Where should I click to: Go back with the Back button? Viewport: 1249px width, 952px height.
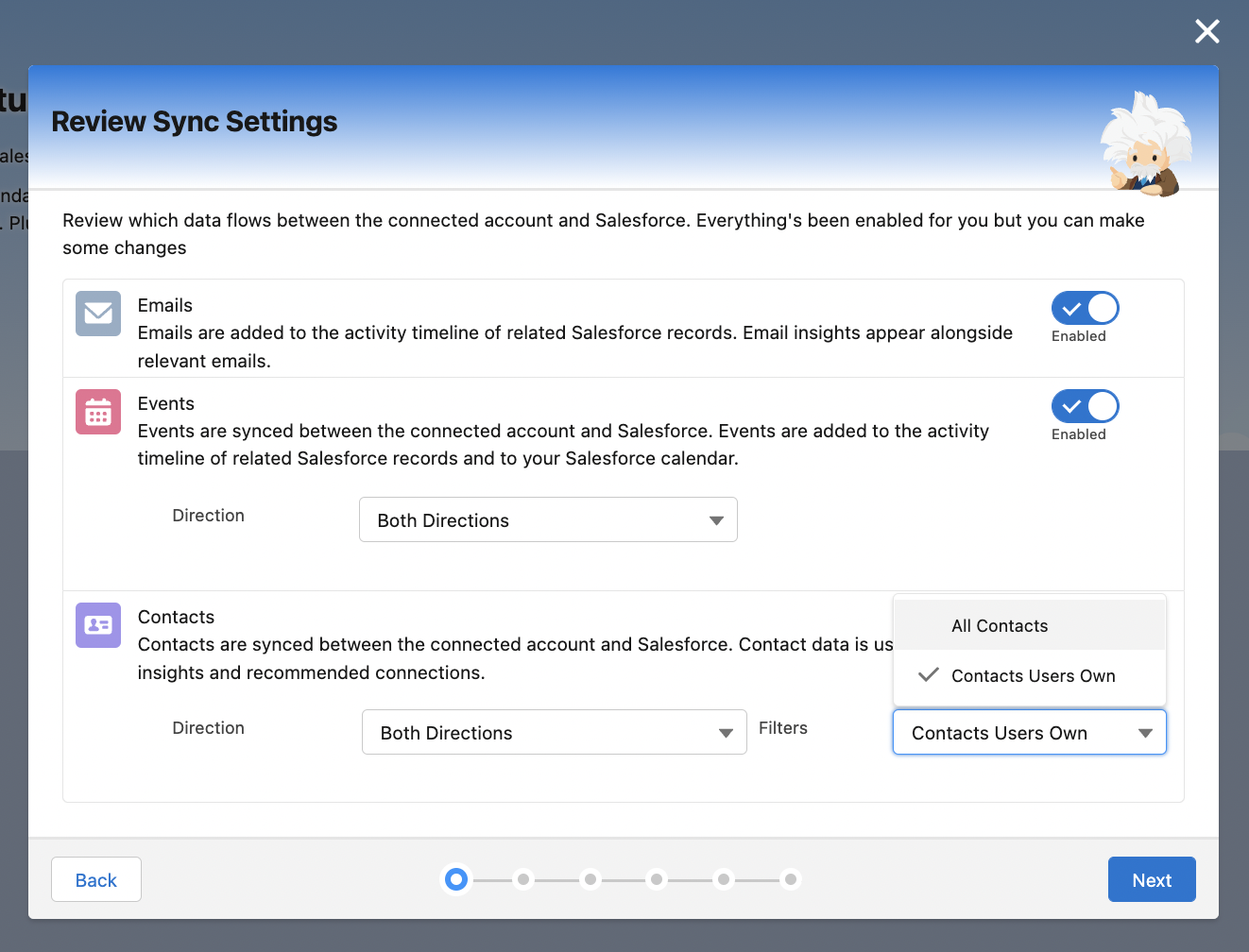click(x=96, y=879)
